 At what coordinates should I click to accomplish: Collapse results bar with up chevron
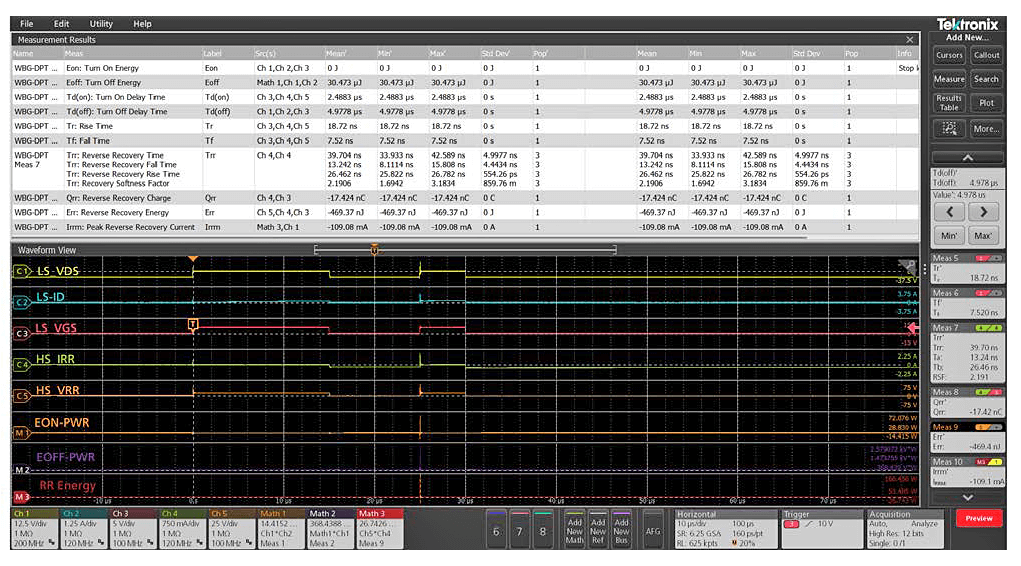[968, 158]
